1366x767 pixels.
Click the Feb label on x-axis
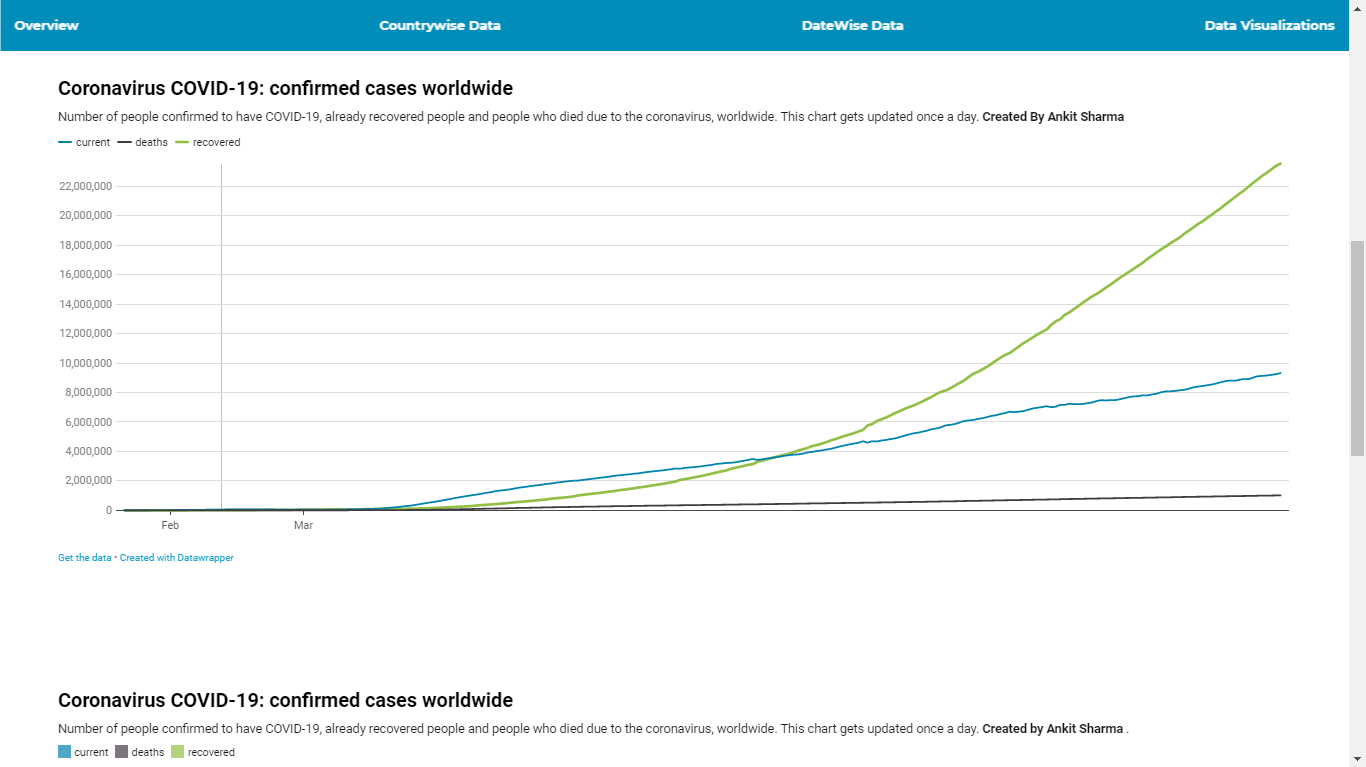point(170,525)
